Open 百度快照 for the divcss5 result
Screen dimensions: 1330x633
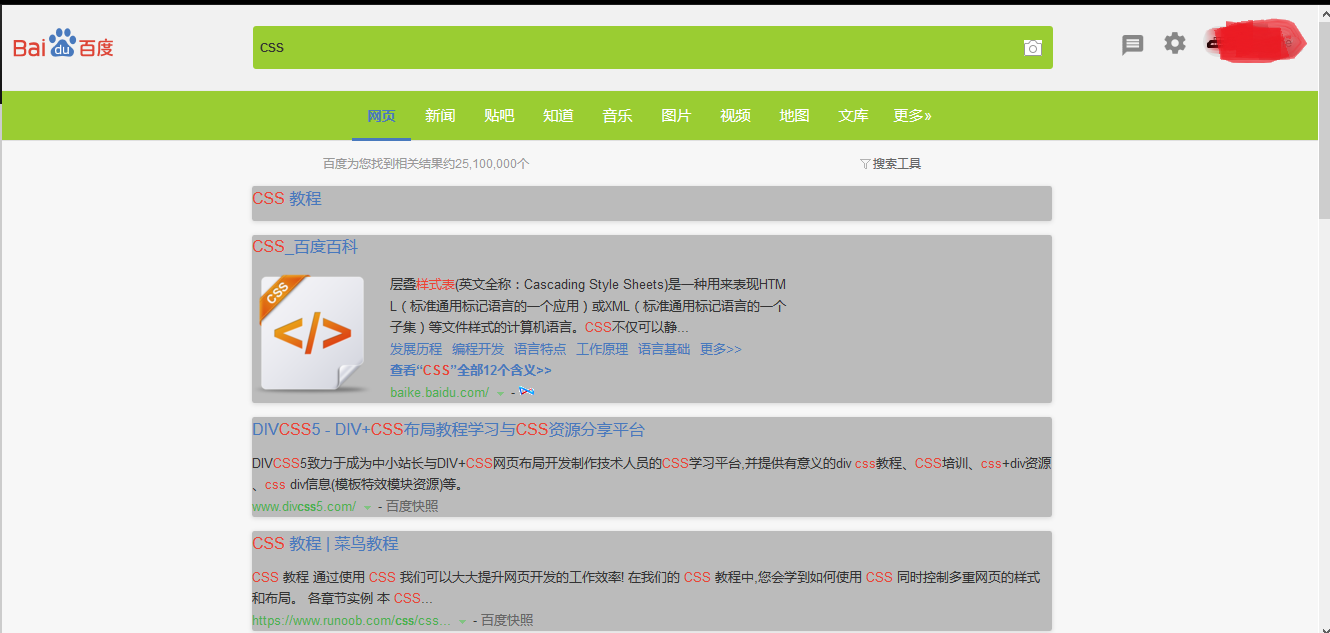pos(412,507)
